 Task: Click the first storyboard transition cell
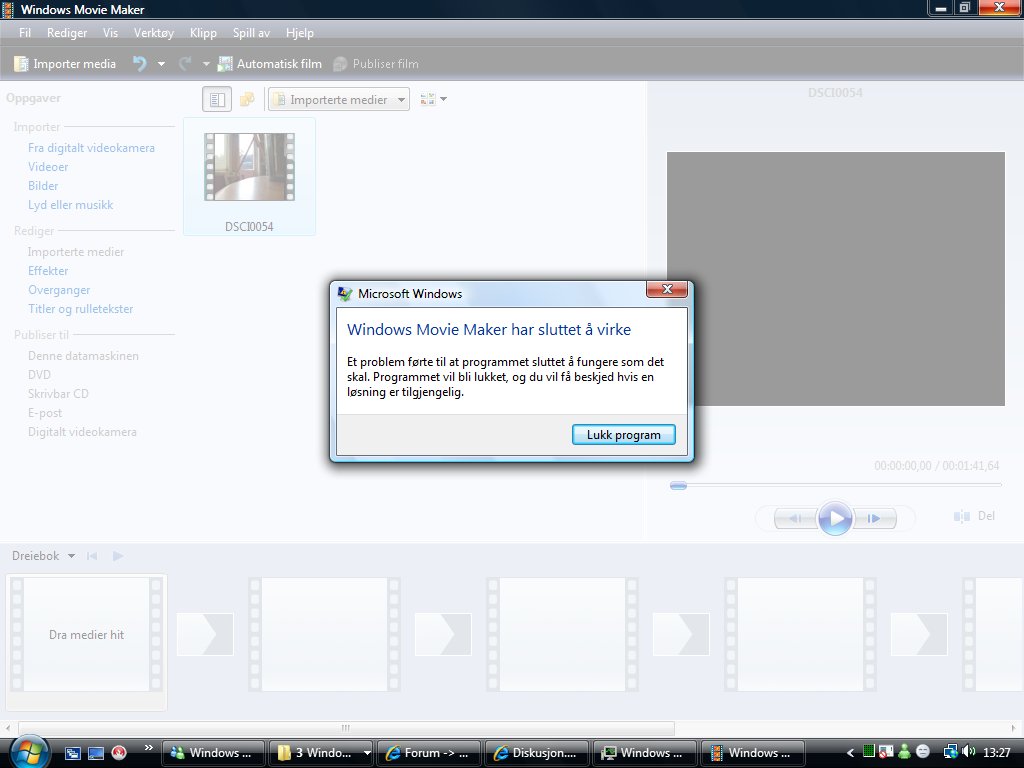(x=205, y=634)
